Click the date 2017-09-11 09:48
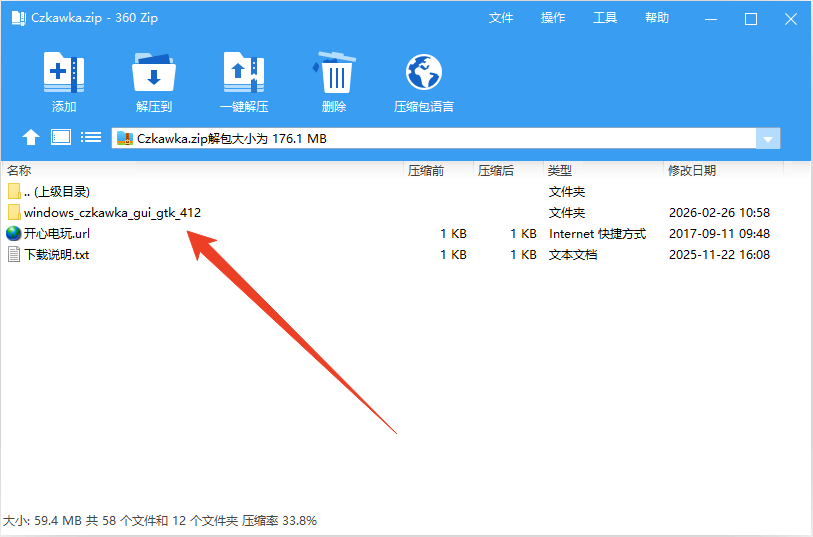This screenshot has height=537, width=813. [719, 234]
